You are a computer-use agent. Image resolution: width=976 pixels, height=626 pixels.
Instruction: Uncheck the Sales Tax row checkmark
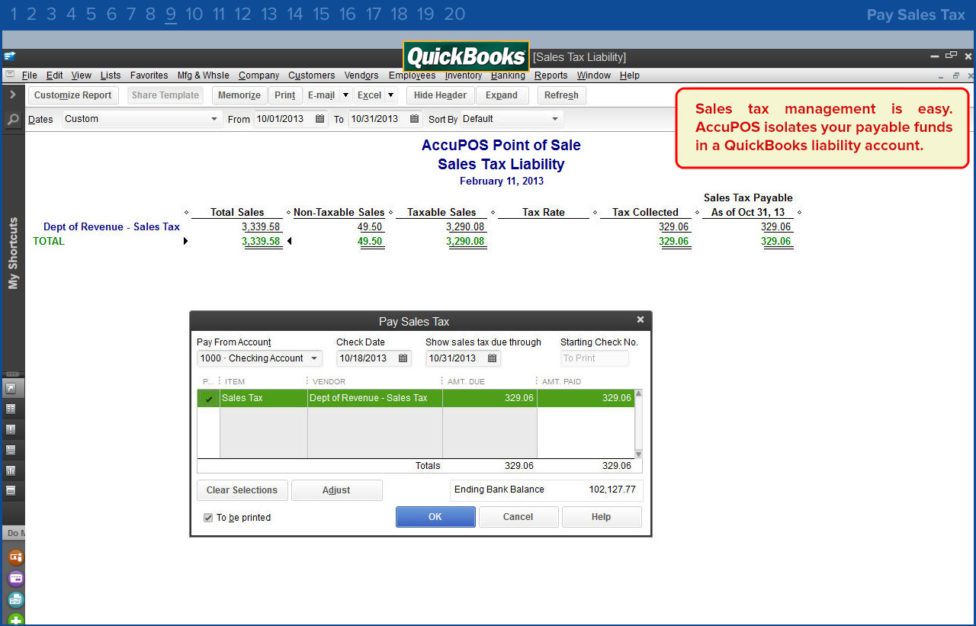pos(209,398)
